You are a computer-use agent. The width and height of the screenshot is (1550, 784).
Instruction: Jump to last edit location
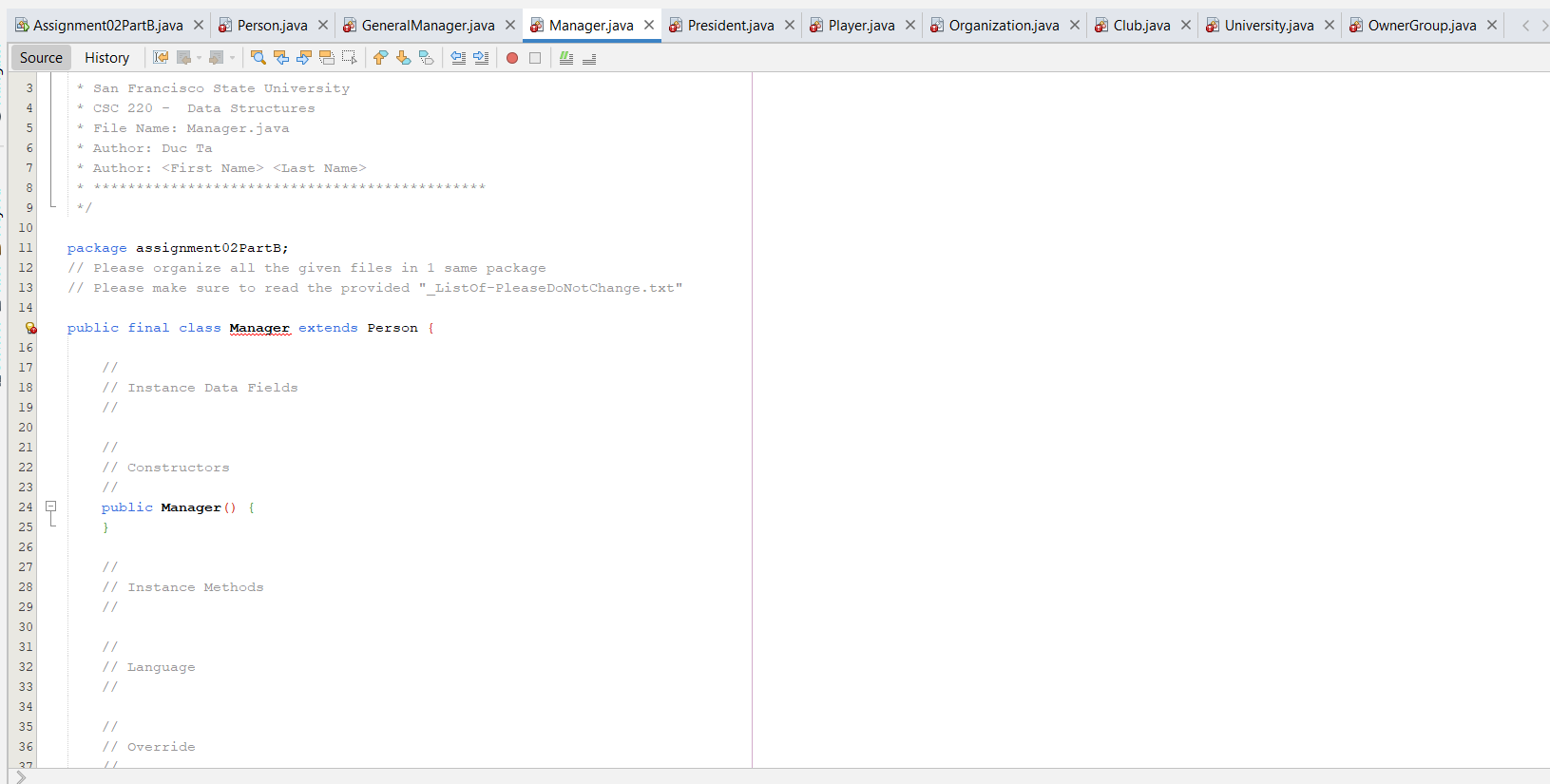point(161,58)
